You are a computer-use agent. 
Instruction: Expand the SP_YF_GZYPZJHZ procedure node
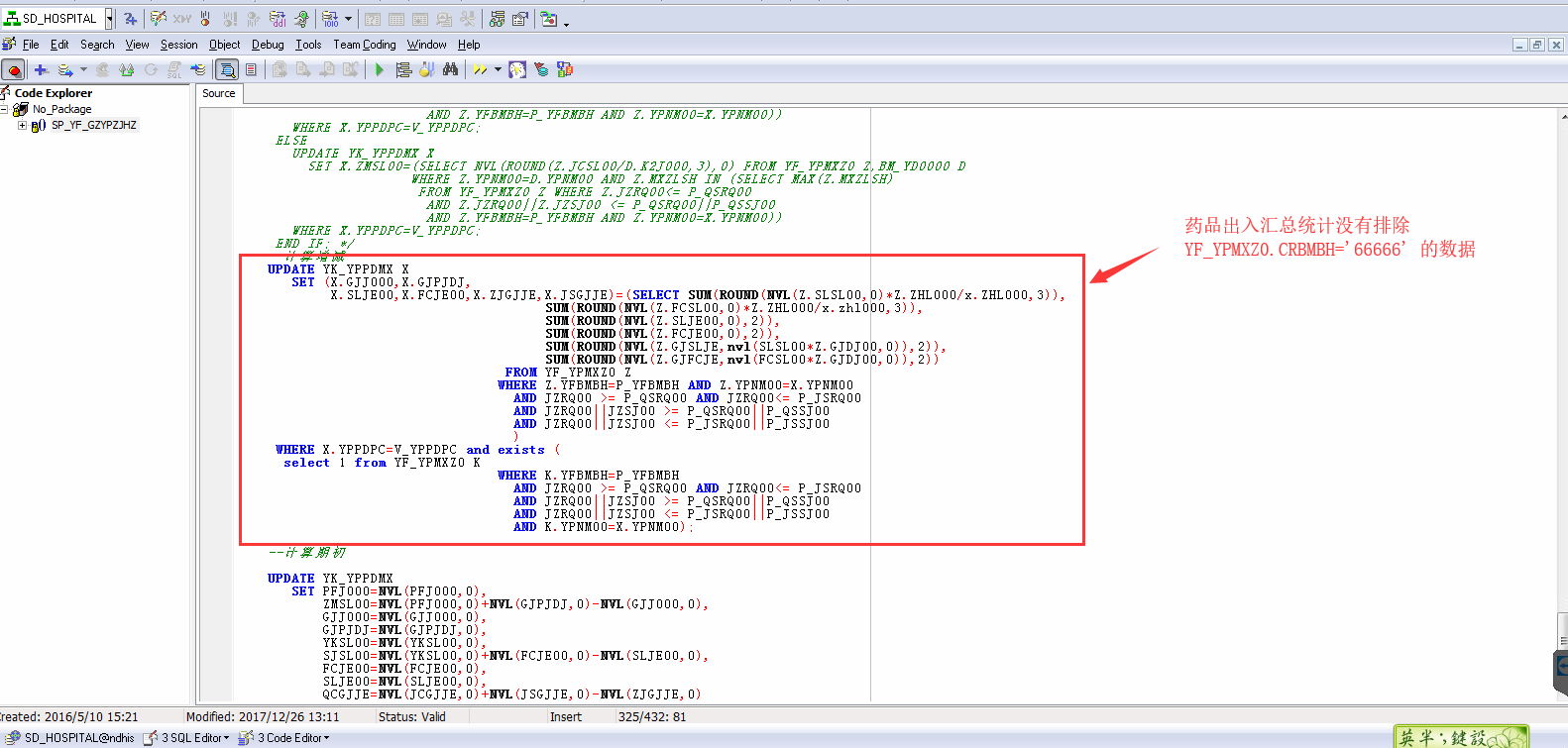tap(22, 125)
